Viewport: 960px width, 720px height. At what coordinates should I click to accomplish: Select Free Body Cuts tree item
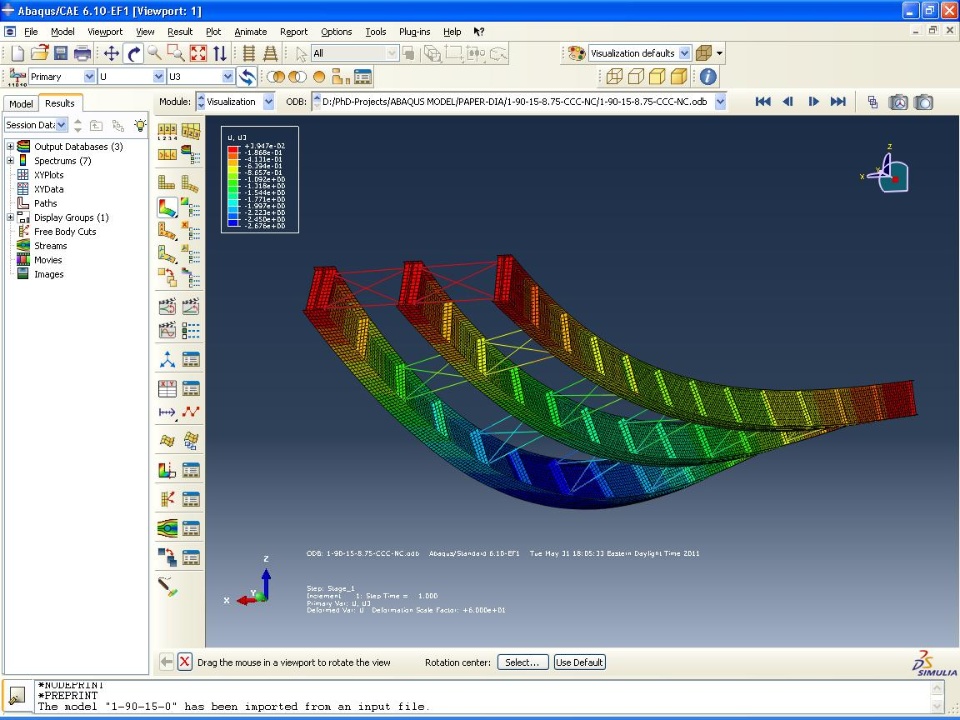pyautogui.click(x=65, y=231)
